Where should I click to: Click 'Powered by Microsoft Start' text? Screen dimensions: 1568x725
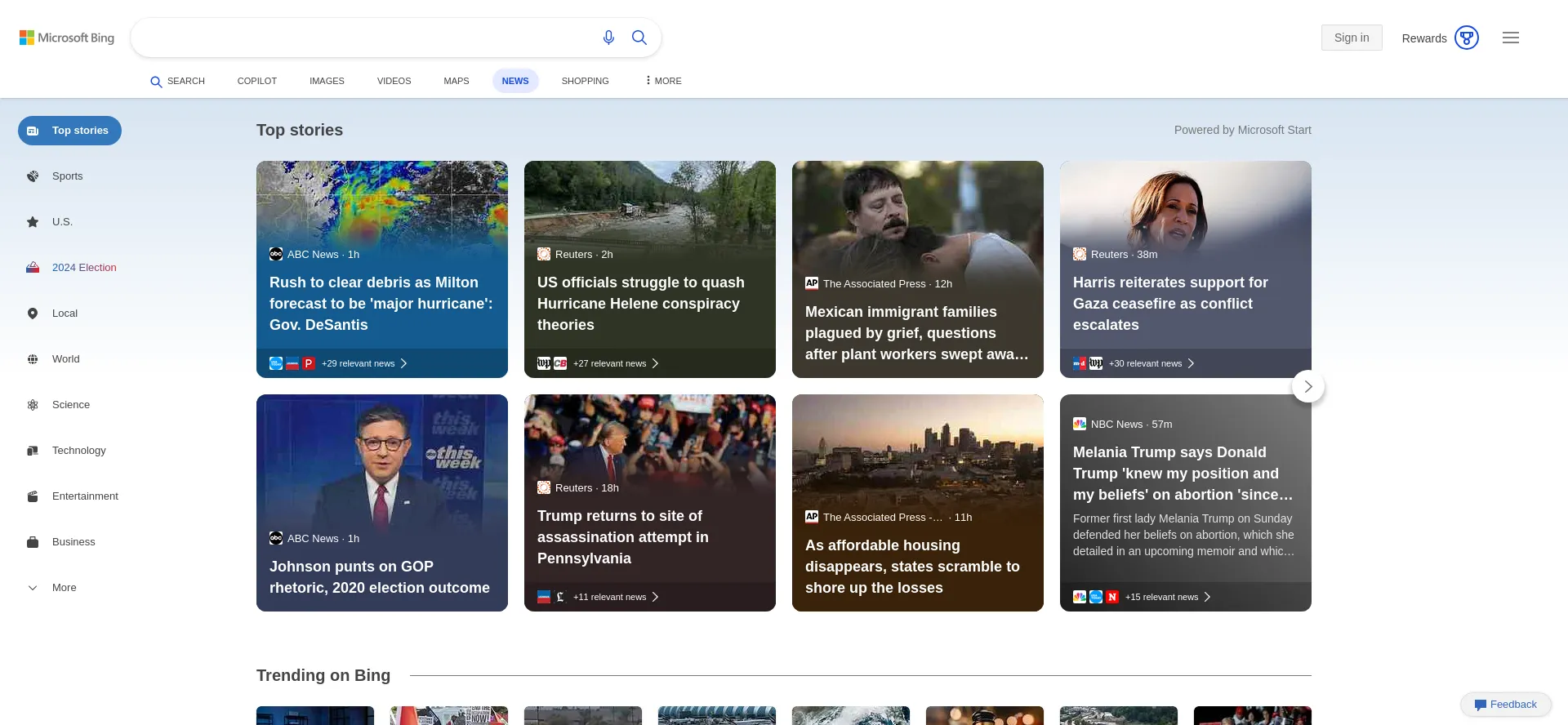click(1243, 130)
